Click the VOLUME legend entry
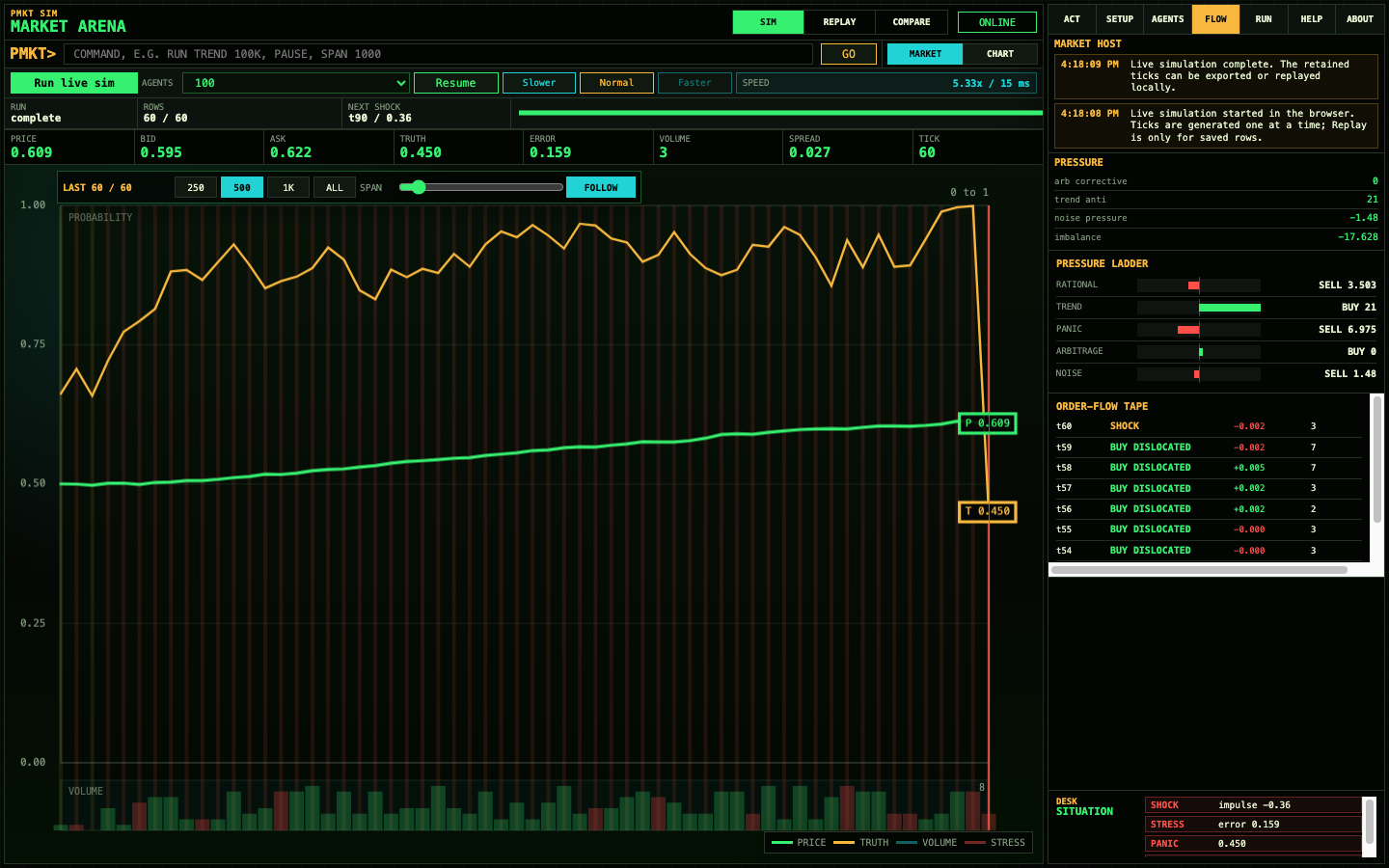The width and height of the screenshot is (1389, 868). click(926, 843)
